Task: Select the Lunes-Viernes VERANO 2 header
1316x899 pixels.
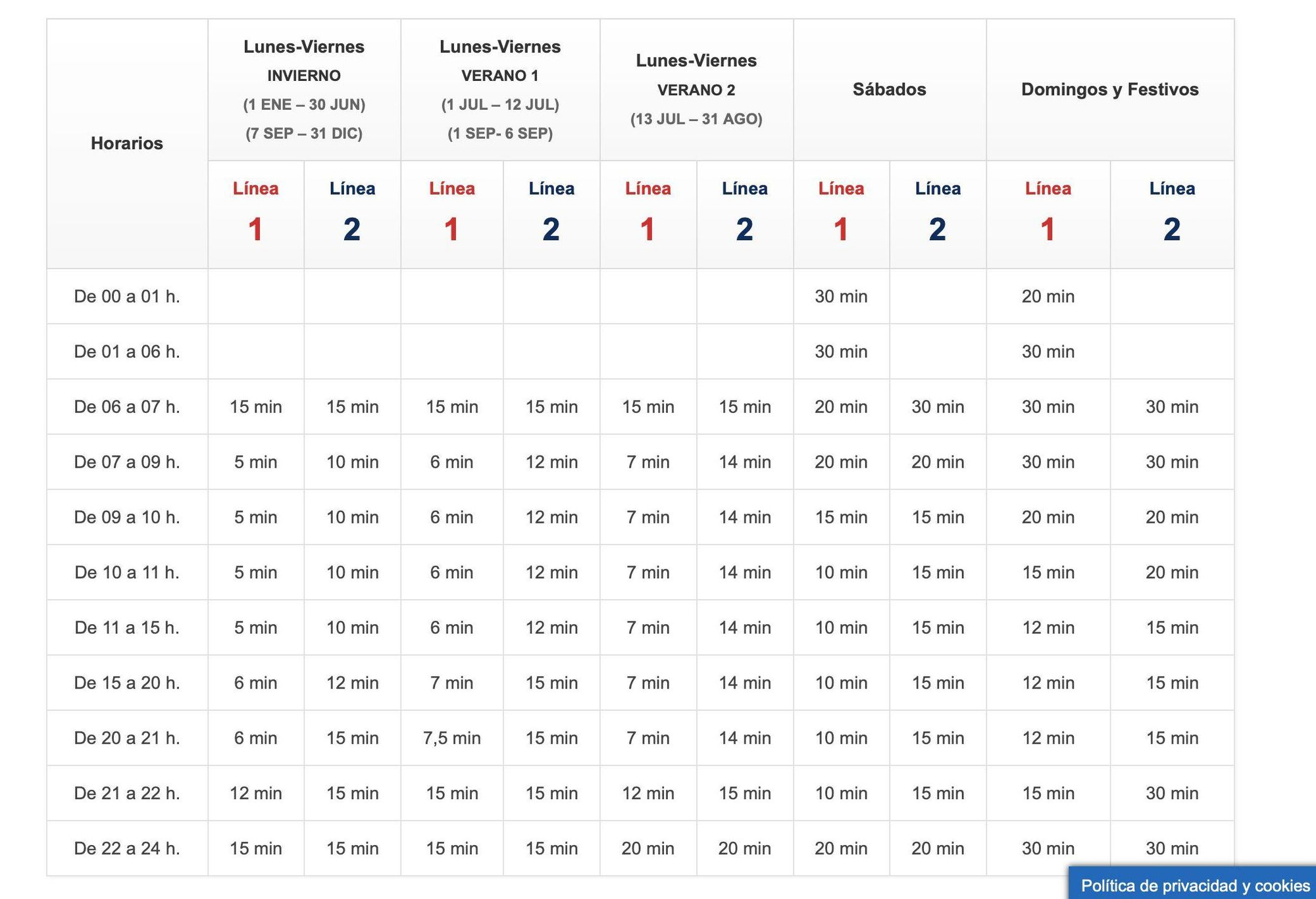Action: pos(696,89)
